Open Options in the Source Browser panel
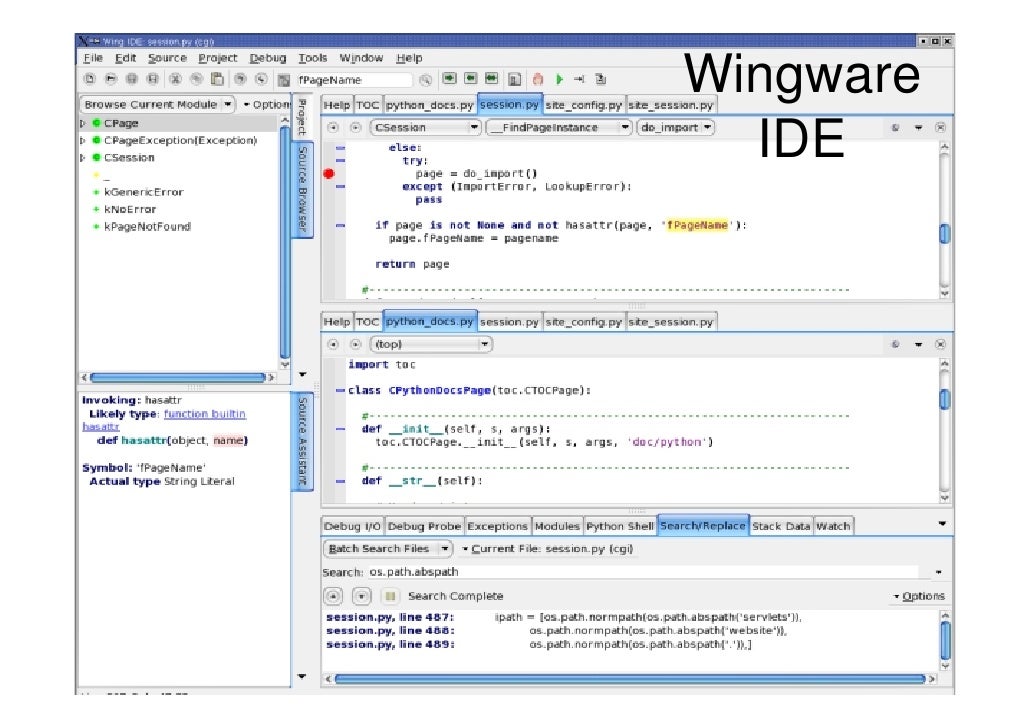Image resolution: width=1030 pixels, height=728 pixels. pyautogui.click(x=267, y=104)
